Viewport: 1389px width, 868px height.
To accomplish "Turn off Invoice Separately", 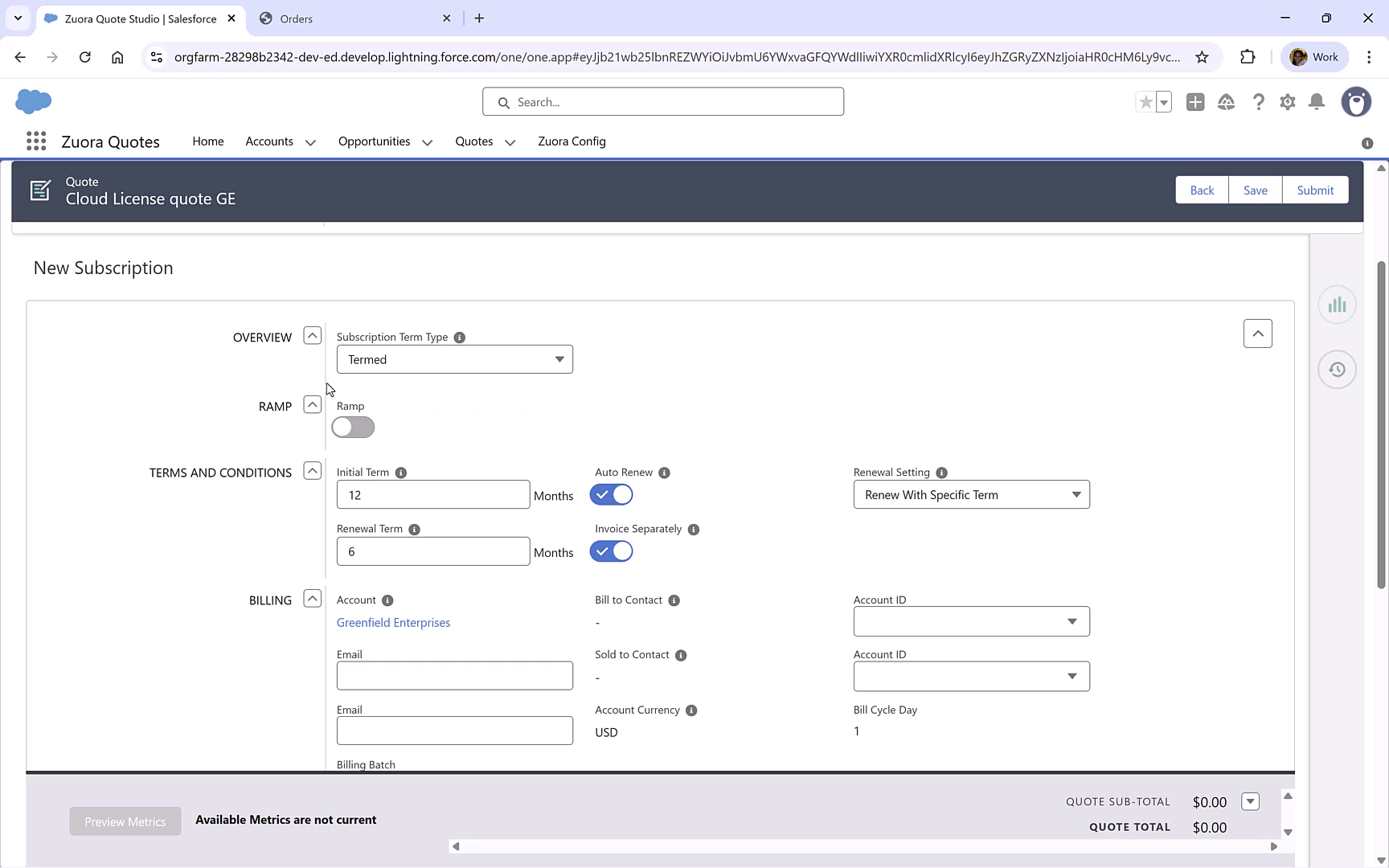I will [x=611, y=551].
